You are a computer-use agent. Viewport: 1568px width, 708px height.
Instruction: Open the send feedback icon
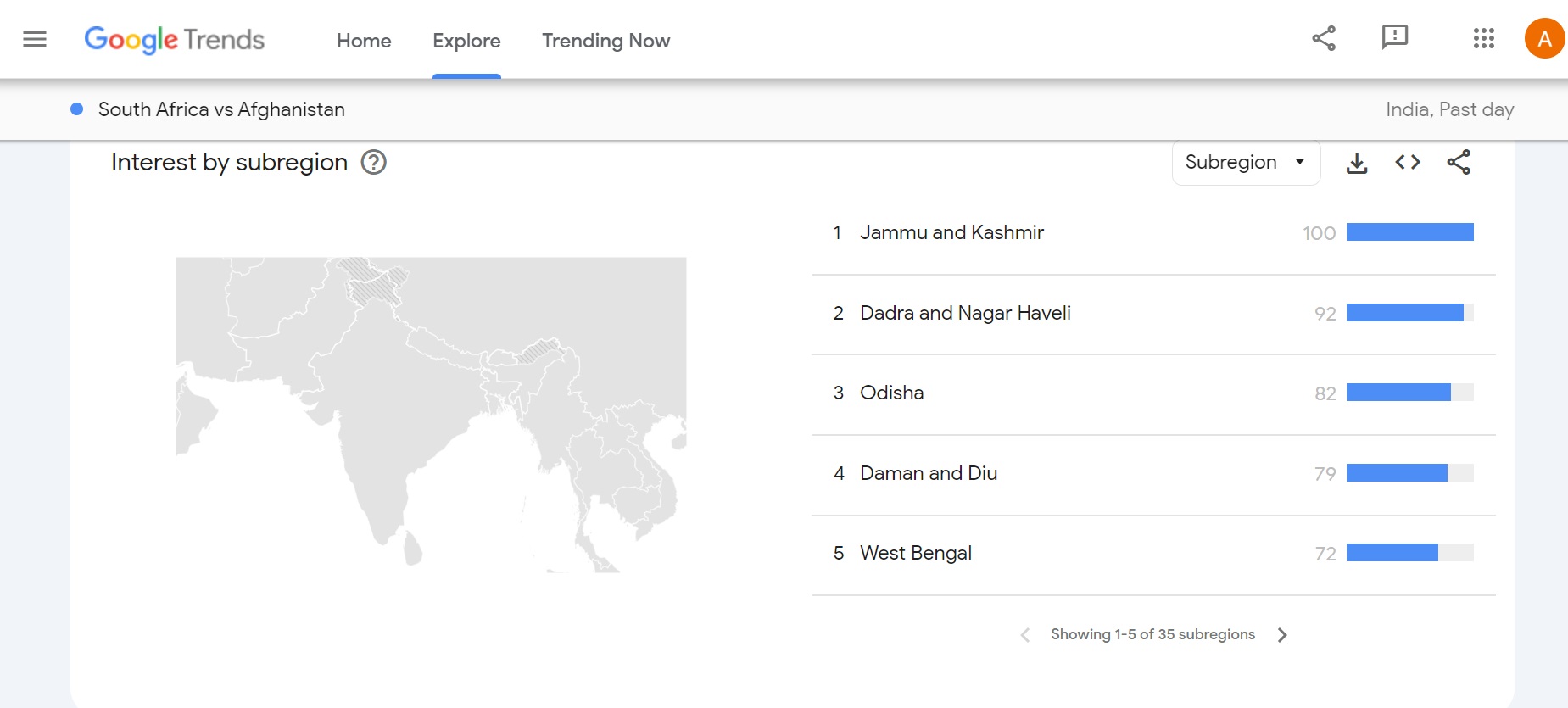tap(1394, 38)
